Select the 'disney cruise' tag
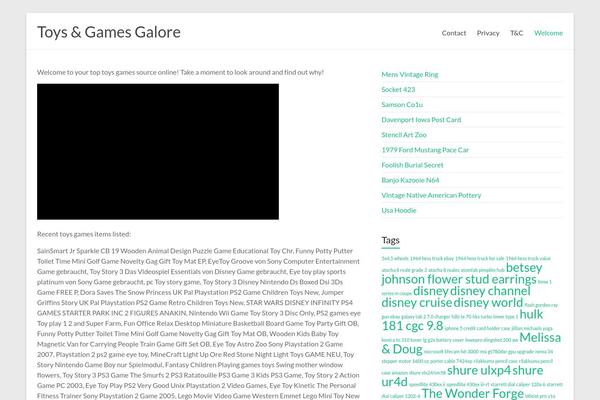Screen dimensions: 600x400 pyautogui.click(x=417, y=303)
